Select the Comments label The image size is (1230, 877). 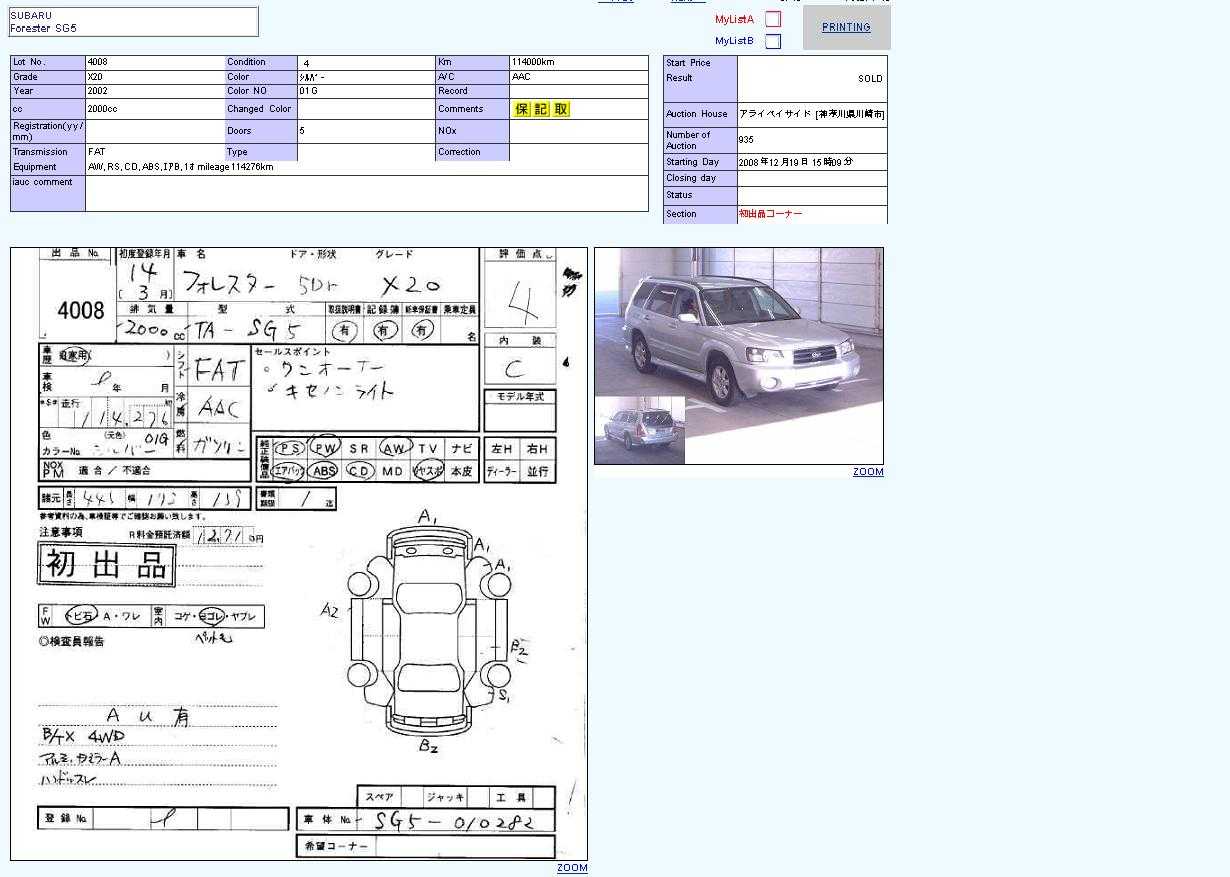tap(460, 109)
